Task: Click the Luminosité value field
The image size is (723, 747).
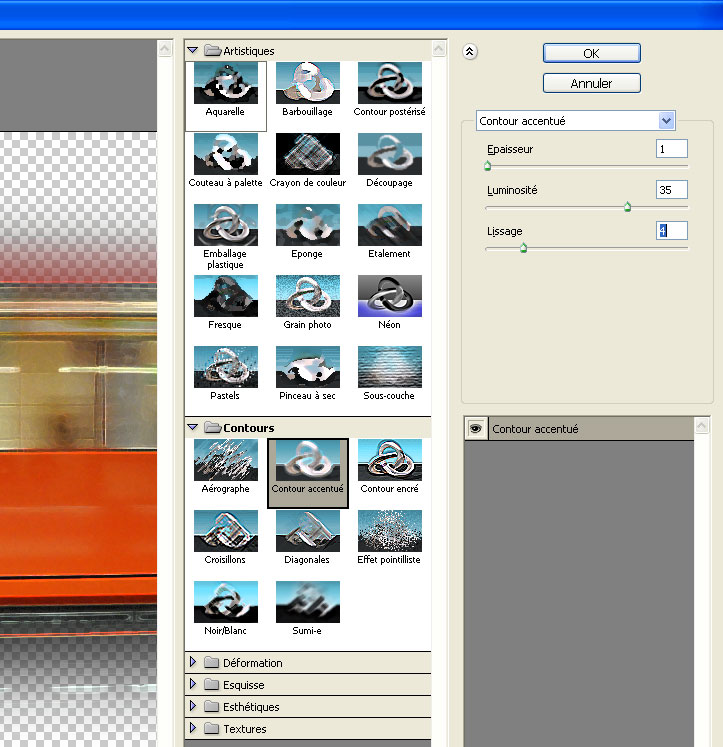Action: 672,190
